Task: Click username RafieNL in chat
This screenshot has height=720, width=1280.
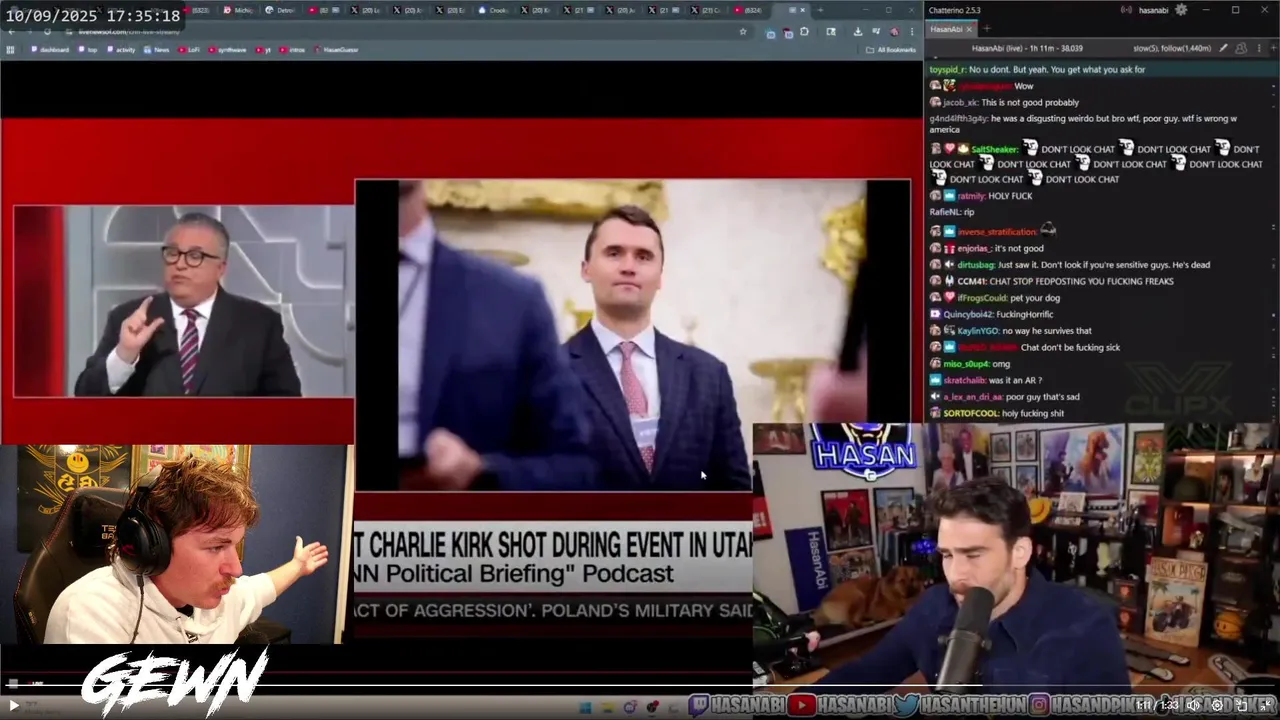Action: pyautogui.click(x=945, y=212)
